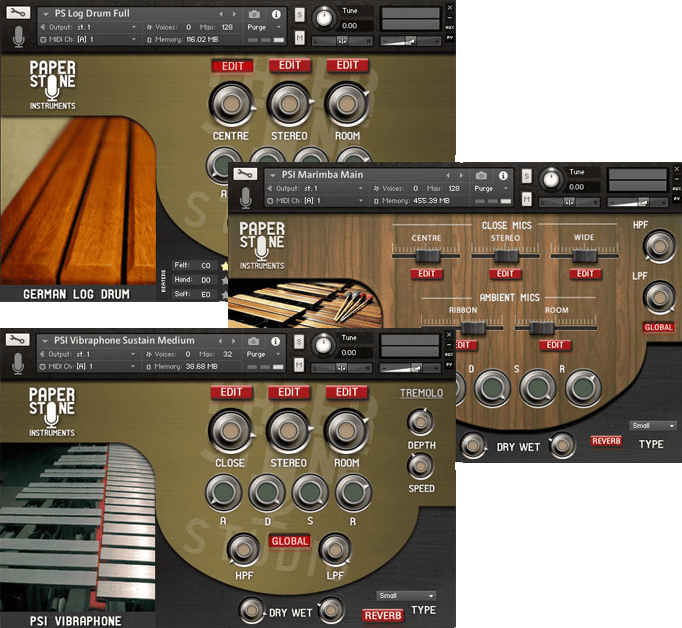682x628 pixels.
Task: Mute the Vibraphone instrument
Action: [299, 365]
